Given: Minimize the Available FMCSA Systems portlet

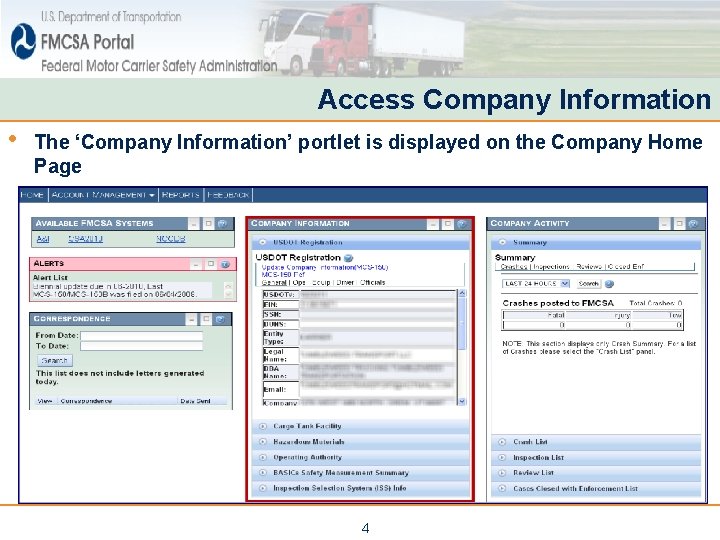Looking at the screenshot, I should click(194, 224).
